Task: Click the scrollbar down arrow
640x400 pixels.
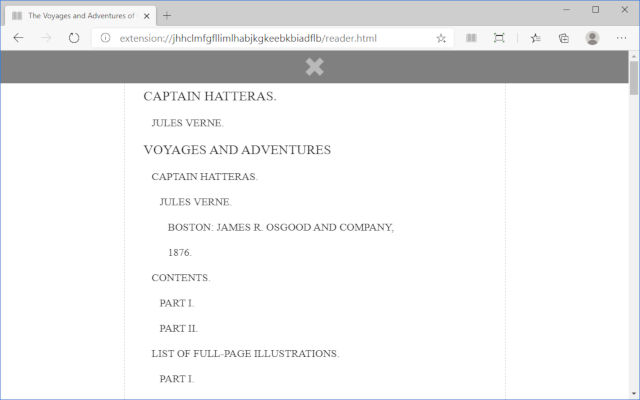Action: click(x=633, y=394)
